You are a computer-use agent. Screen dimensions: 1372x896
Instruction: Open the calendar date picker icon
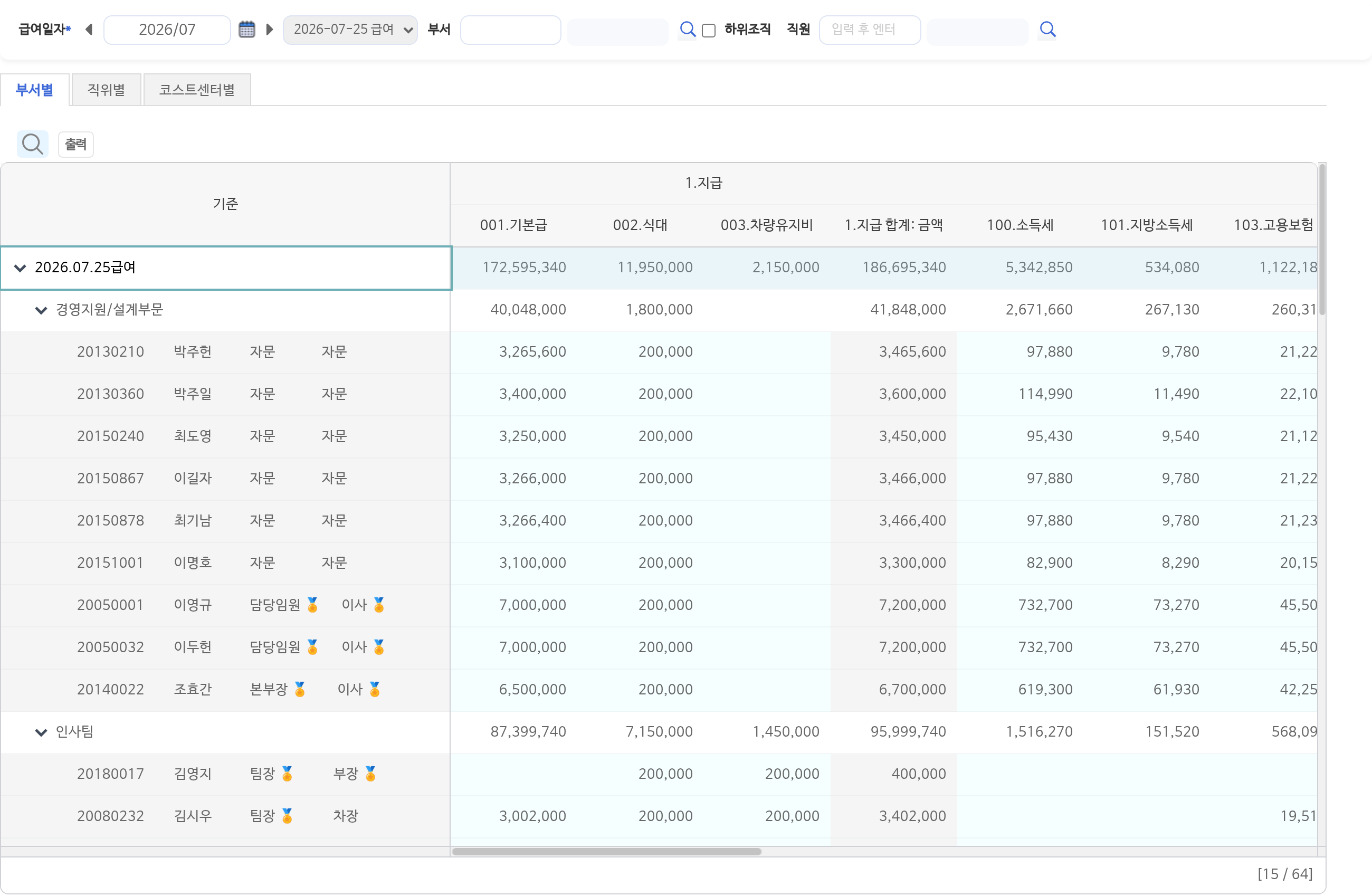coord(247,30)
